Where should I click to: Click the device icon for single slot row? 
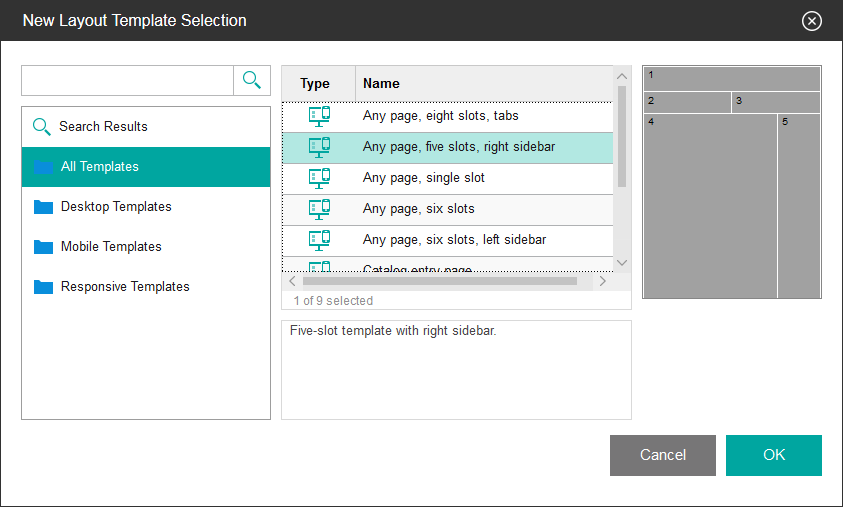click(319, 178)
